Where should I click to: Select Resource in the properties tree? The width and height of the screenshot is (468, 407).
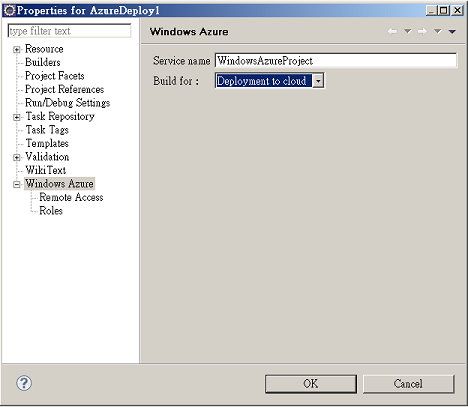click(44, 49)
